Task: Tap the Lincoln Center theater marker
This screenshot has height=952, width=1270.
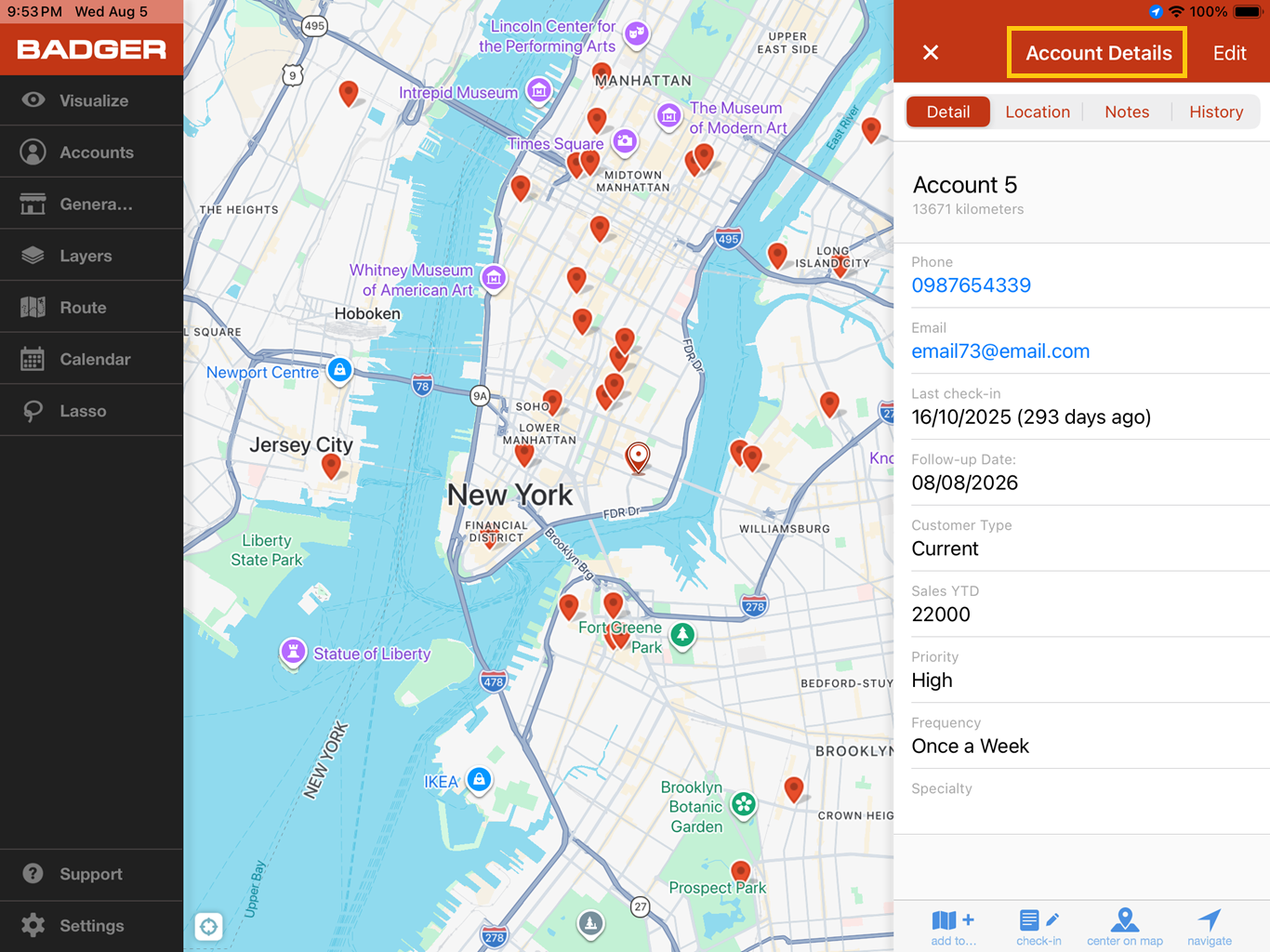Action: (636, 33)
